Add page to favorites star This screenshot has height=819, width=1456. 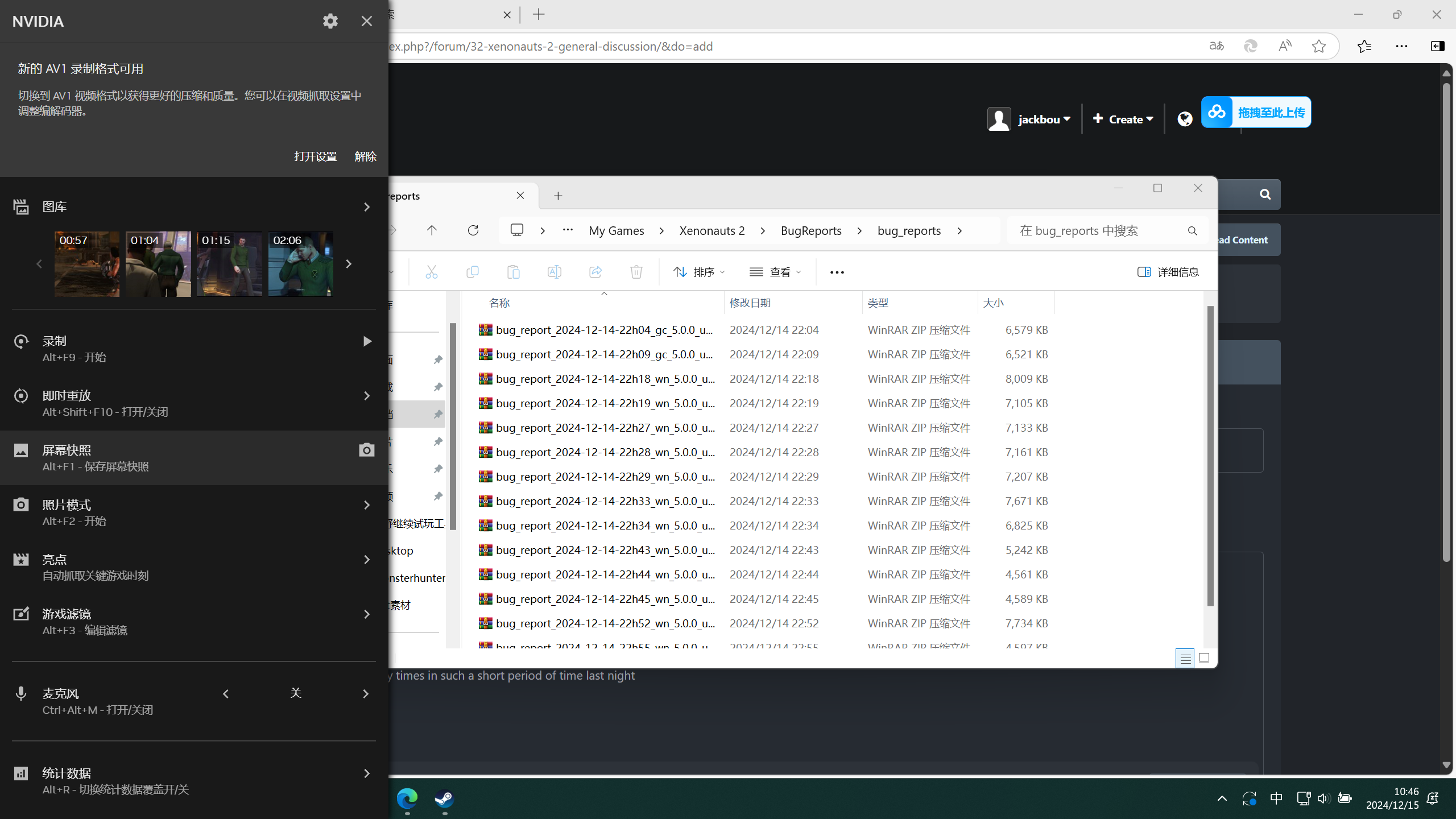click(1319, 46)
